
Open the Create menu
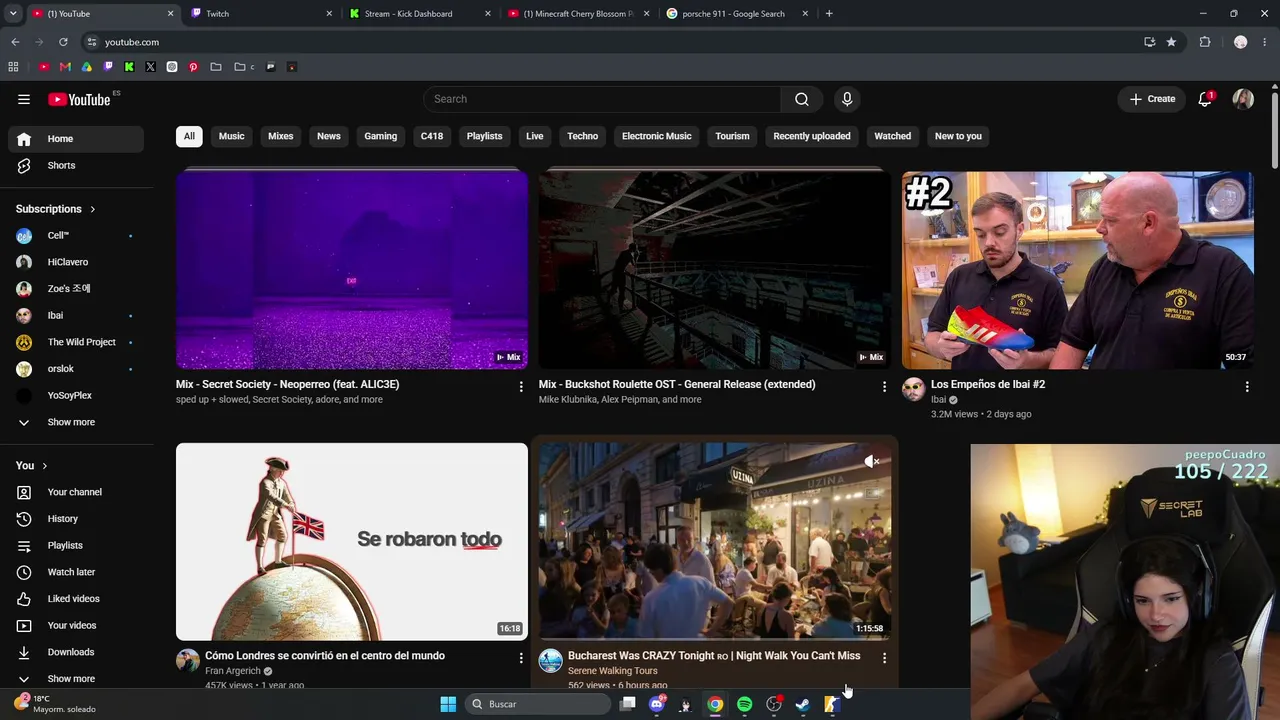coord(1152,99)
